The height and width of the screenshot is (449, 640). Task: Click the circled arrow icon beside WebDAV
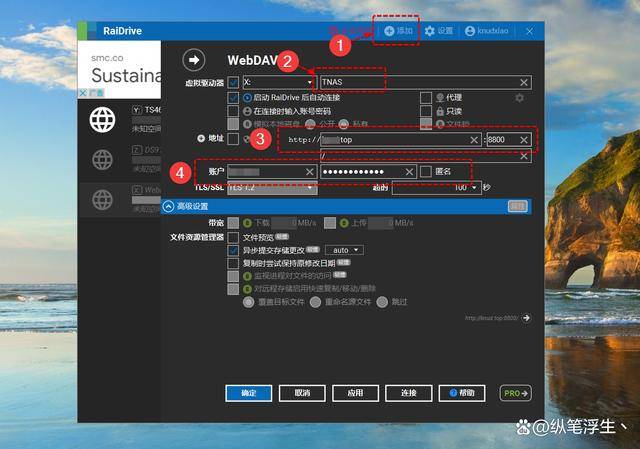coord(194,60)
